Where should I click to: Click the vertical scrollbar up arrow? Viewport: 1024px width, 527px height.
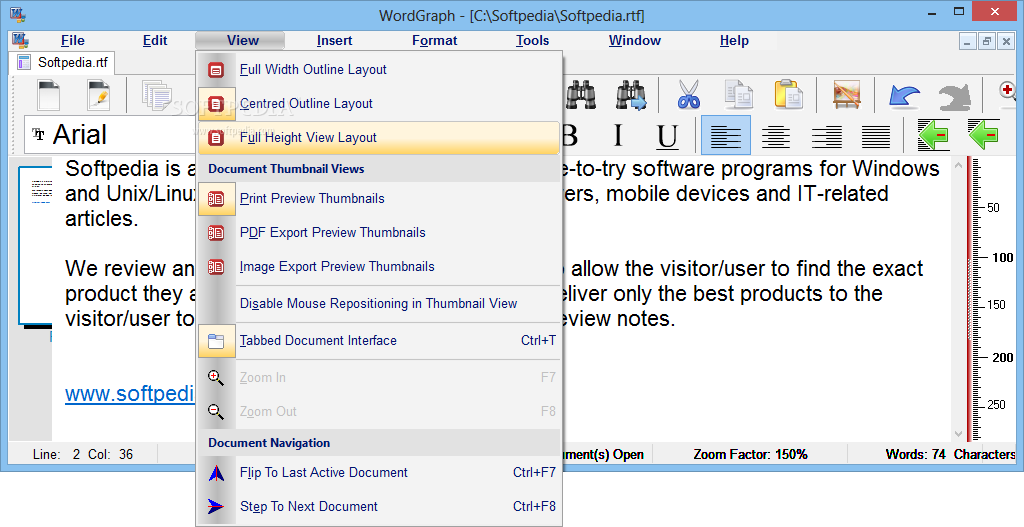pyautogui.click(x=958, y=165)
